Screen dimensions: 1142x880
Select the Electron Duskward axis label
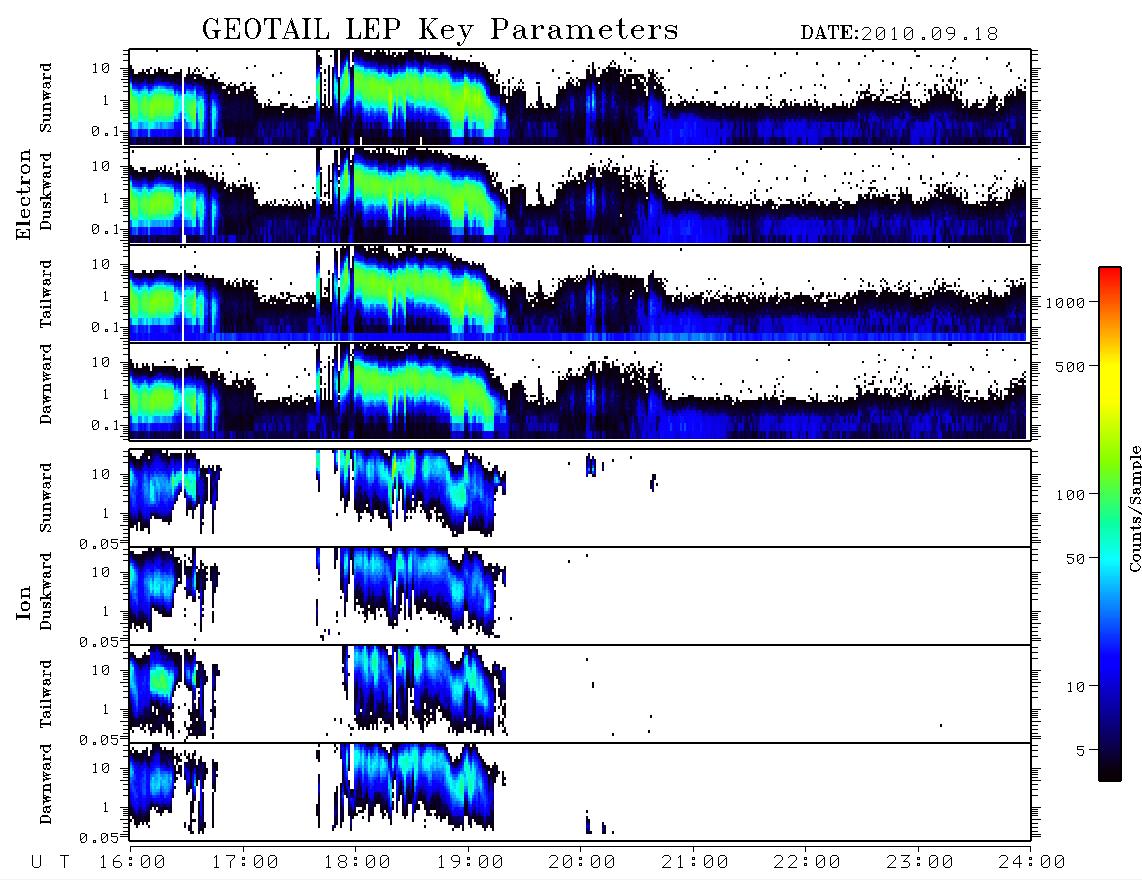coord(46,192)
